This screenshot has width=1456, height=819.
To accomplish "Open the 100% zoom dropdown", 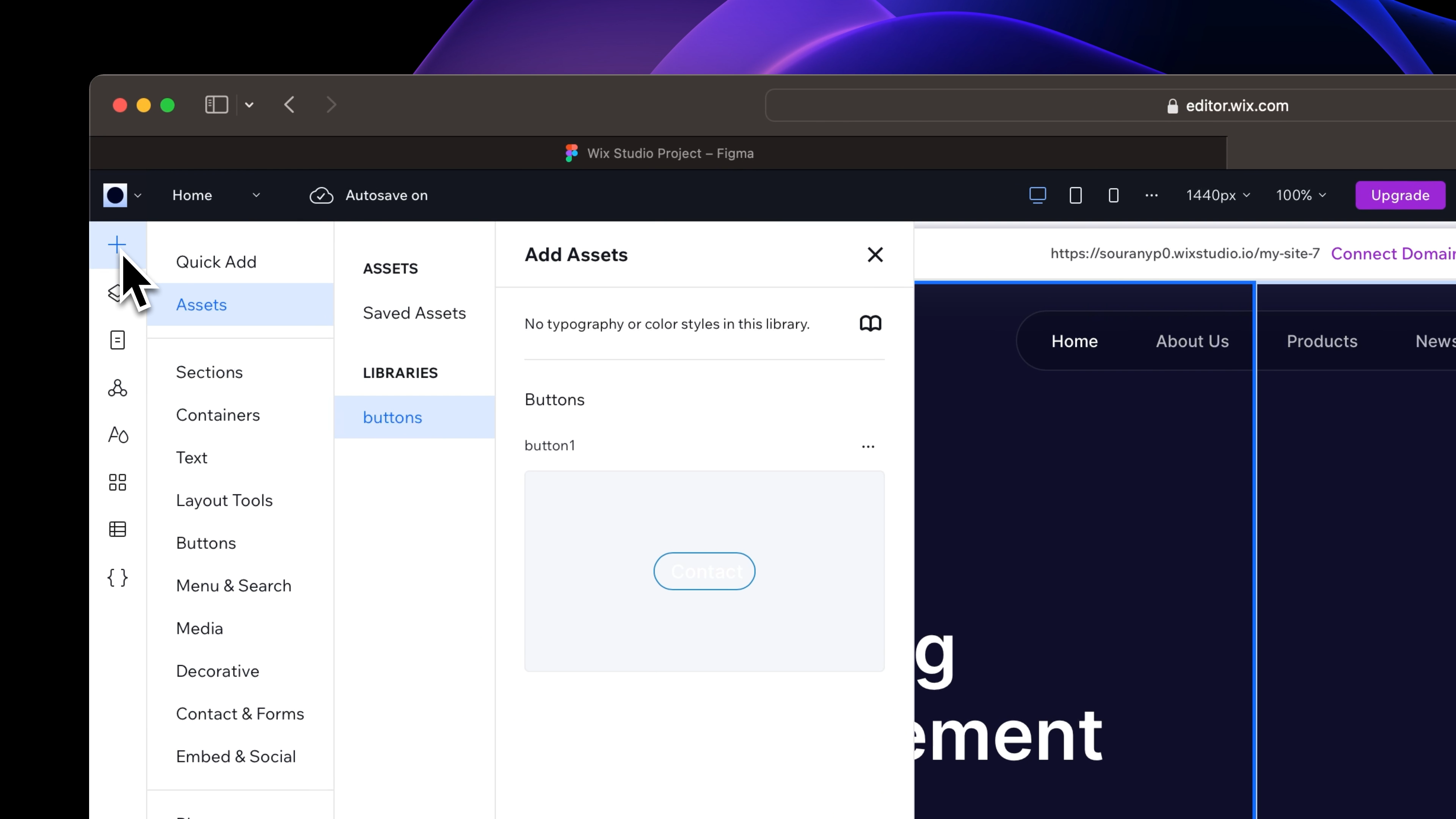I will (x=1301, y=196).
